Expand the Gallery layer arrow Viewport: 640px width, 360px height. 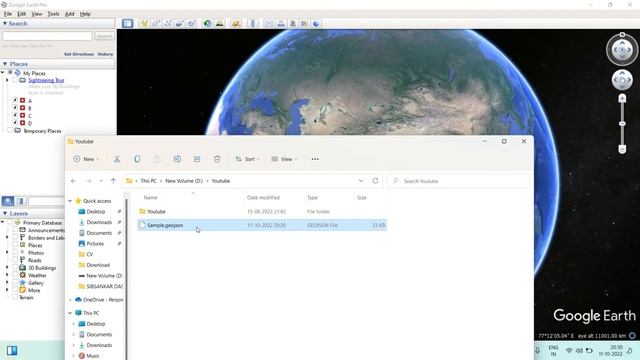point(7,282)
